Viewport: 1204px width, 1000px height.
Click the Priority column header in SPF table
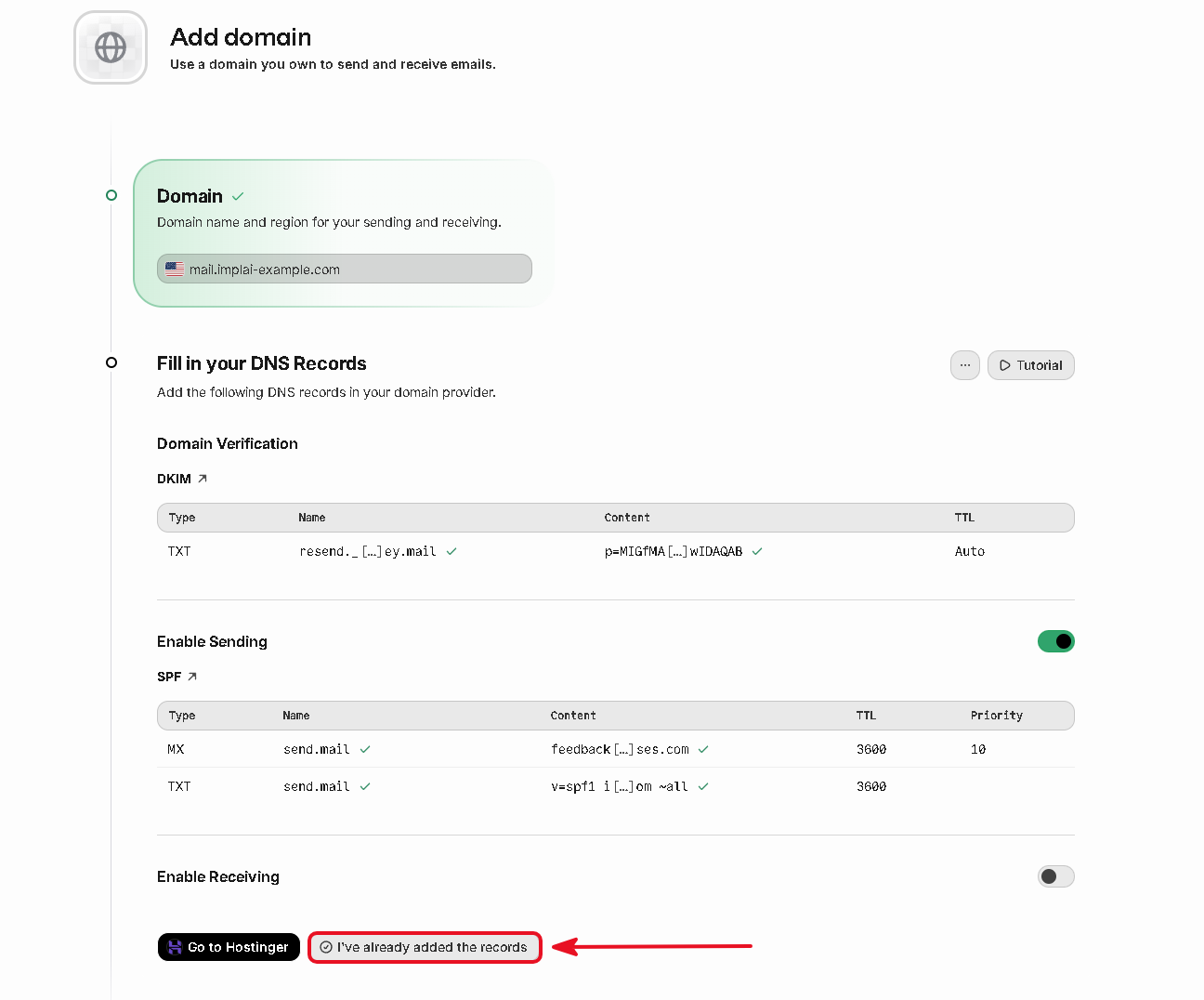click(x=997, y=716)
